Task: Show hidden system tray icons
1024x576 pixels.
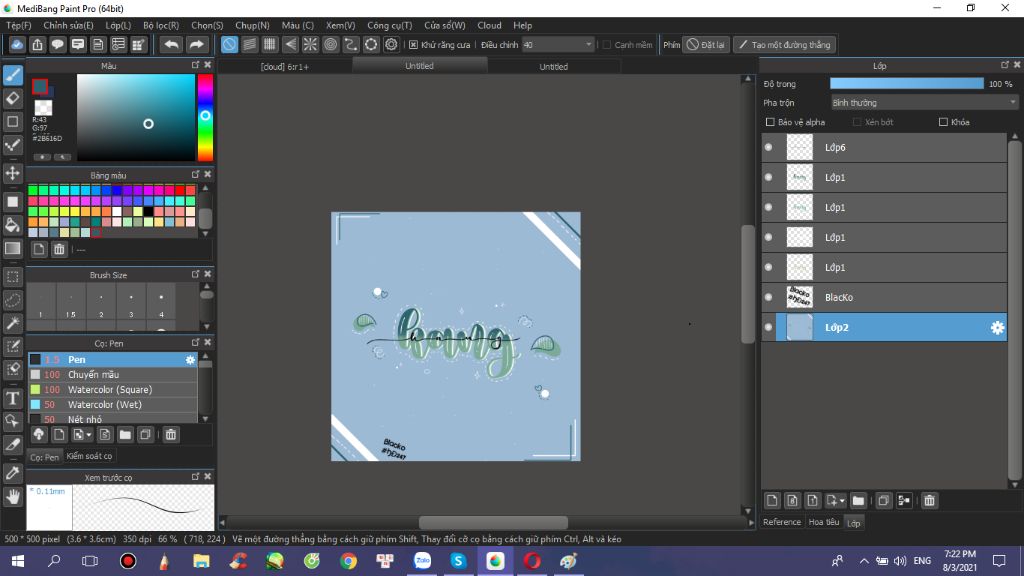Action: point(864,561)
